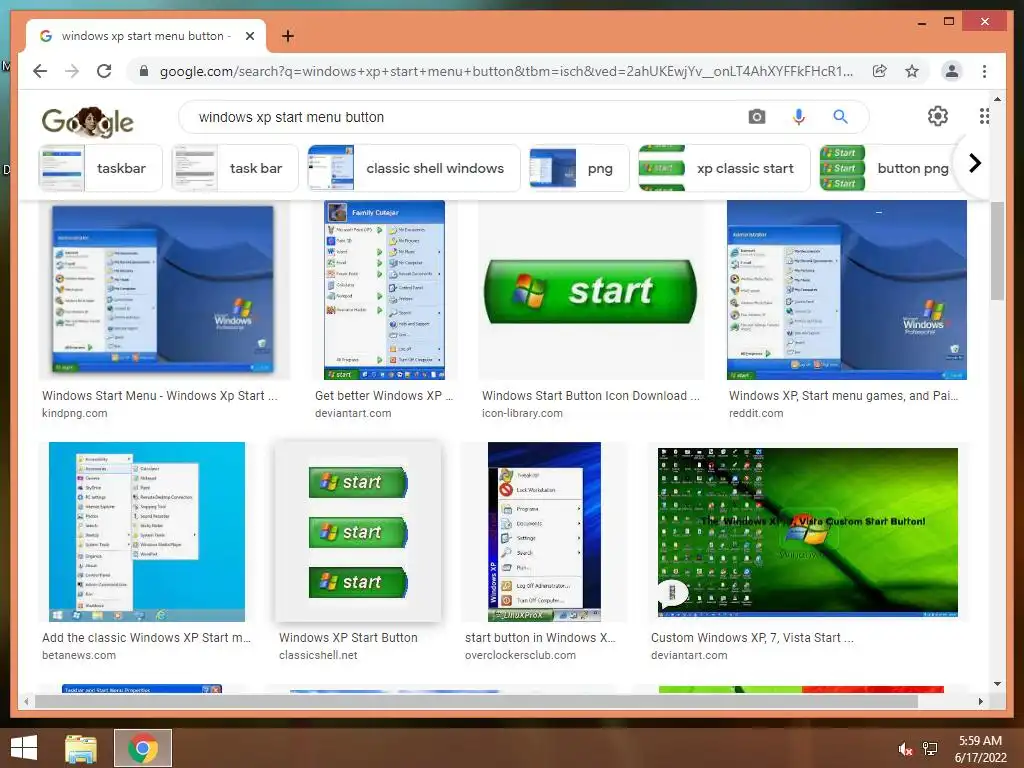The image size is (1024, 768).
Task: Open Google quick settings gear
Action: (x=938, y=116)
